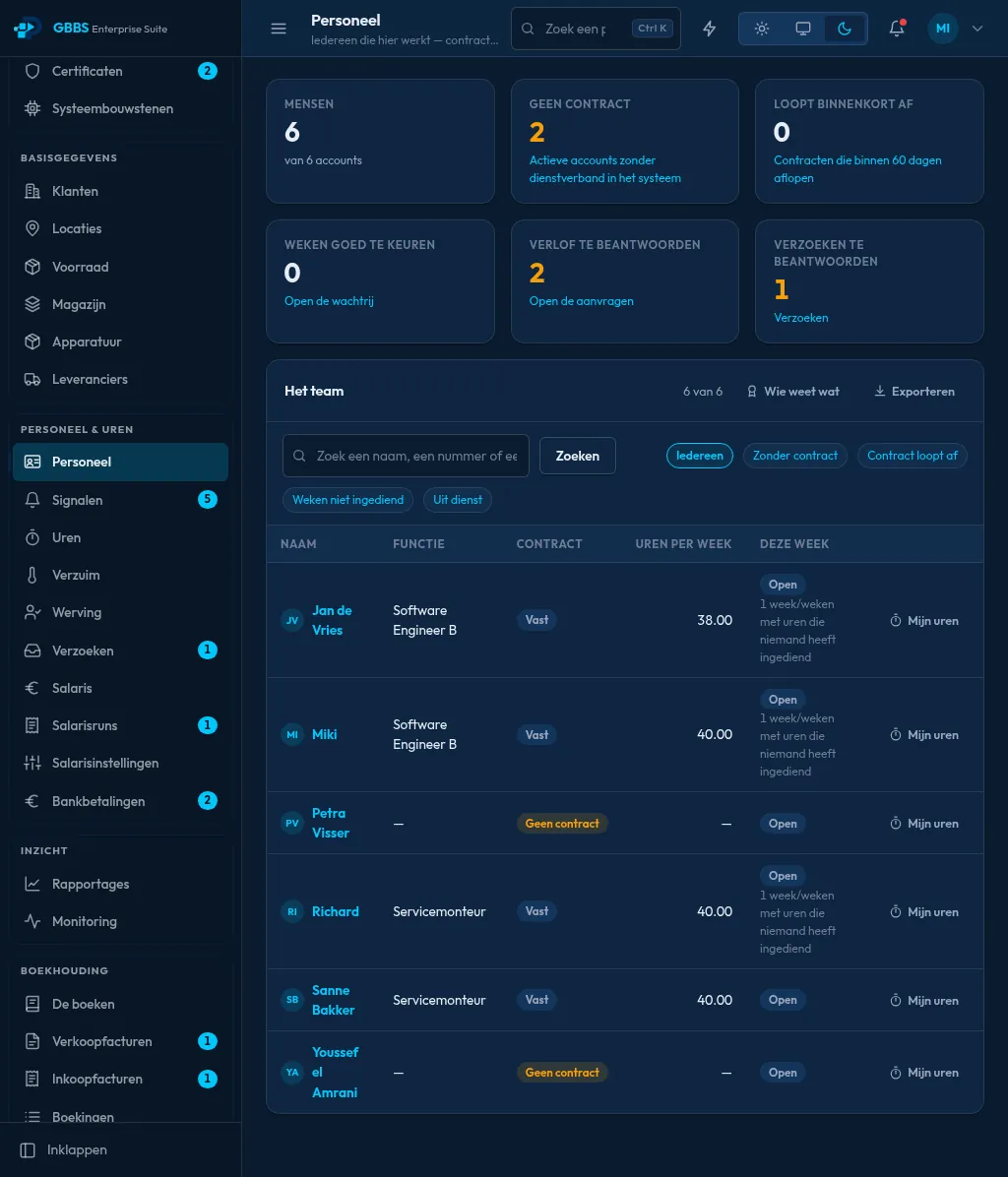Click 'Mijn uren' in Sanne Bakker row
This screenshot has width=1008, height=1177.
924,1001
